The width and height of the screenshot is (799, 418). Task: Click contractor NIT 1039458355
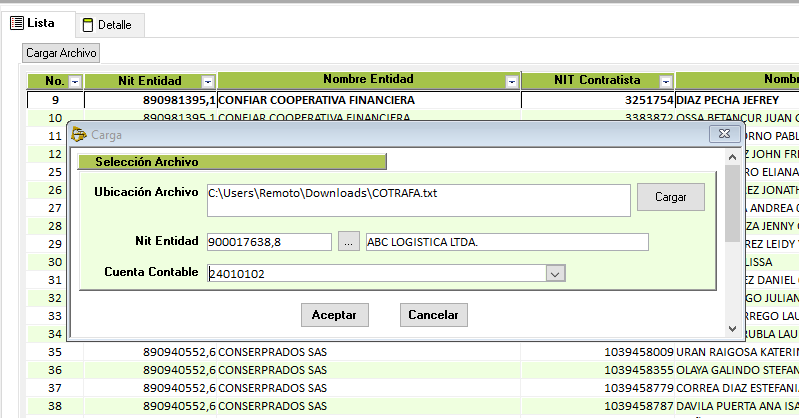click(x=639, y=370)
